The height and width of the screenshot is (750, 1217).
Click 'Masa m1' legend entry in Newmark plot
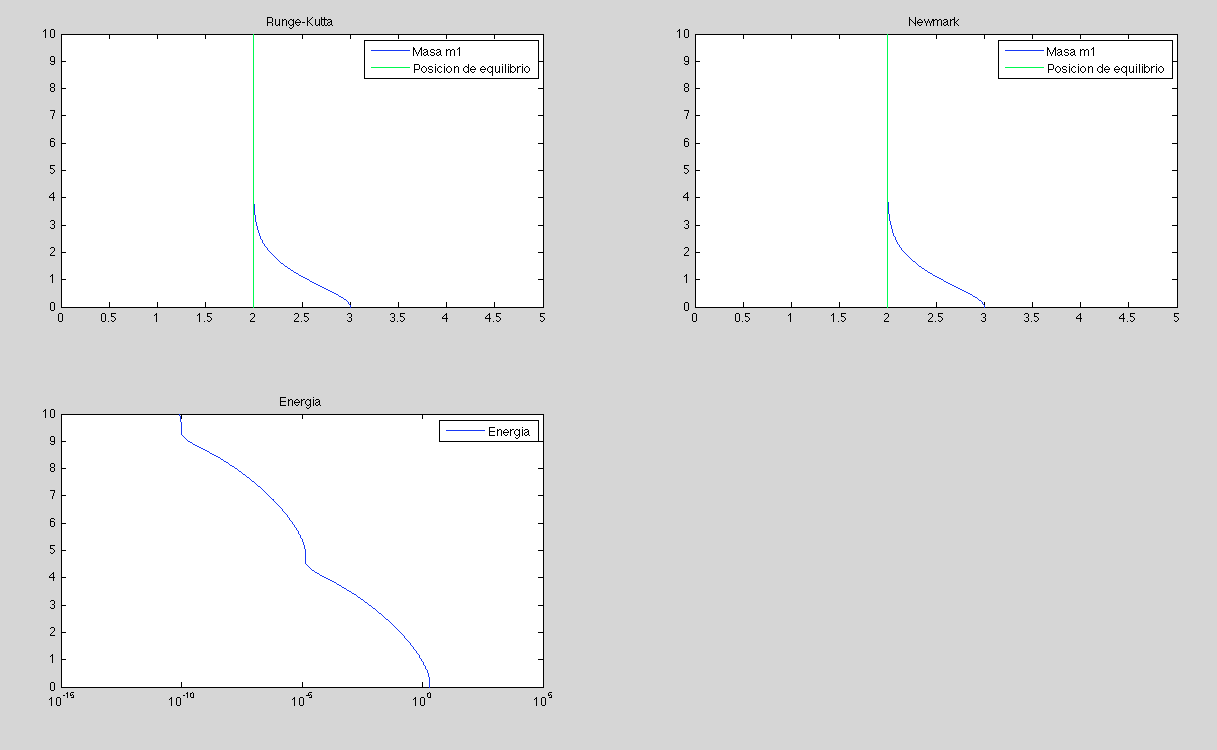point(1070,52)
